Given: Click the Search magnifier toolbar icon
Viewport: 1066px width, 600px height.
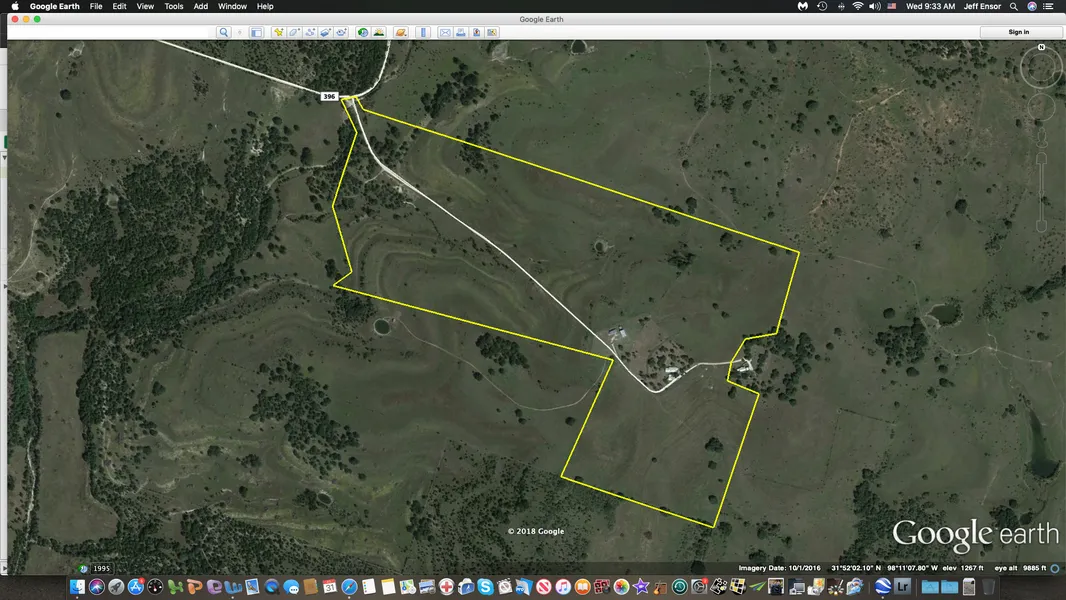Looking at the screenshot, I should [x=225, y=32].
